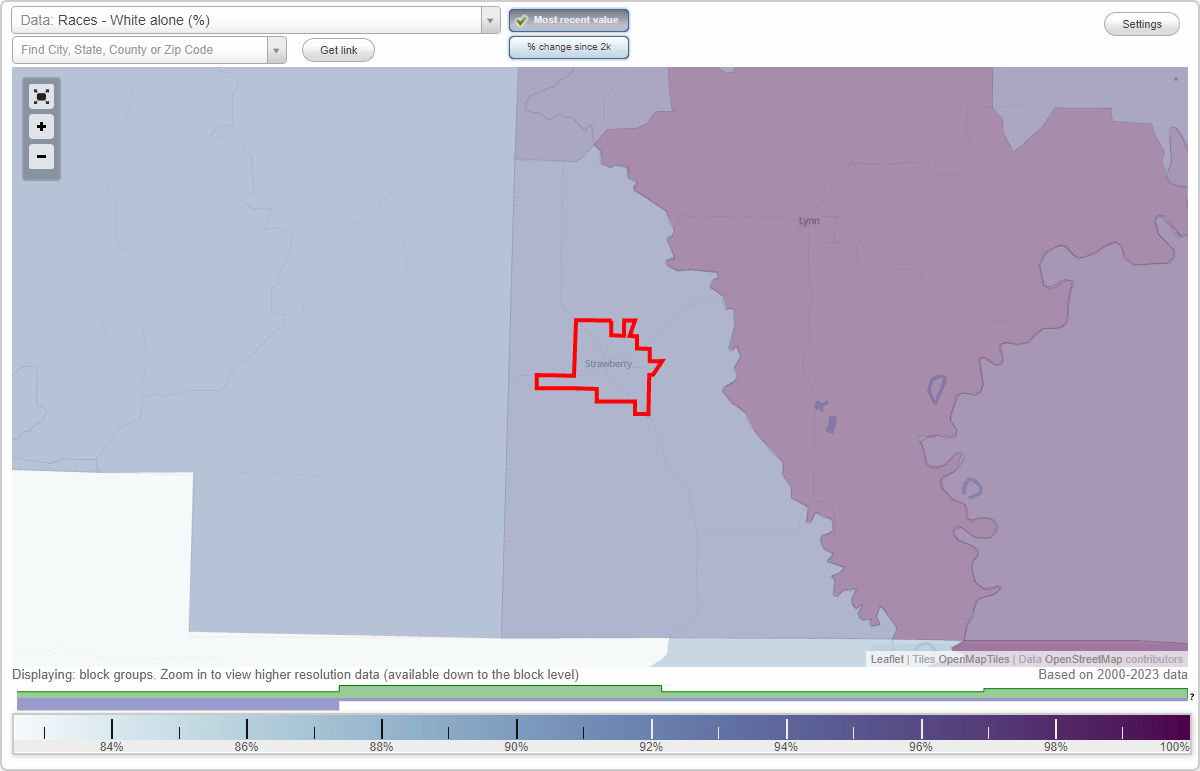Zoom in using the plus icon
The height and width of the screenshot is (771, 1200).
click(x=41, y=127)
